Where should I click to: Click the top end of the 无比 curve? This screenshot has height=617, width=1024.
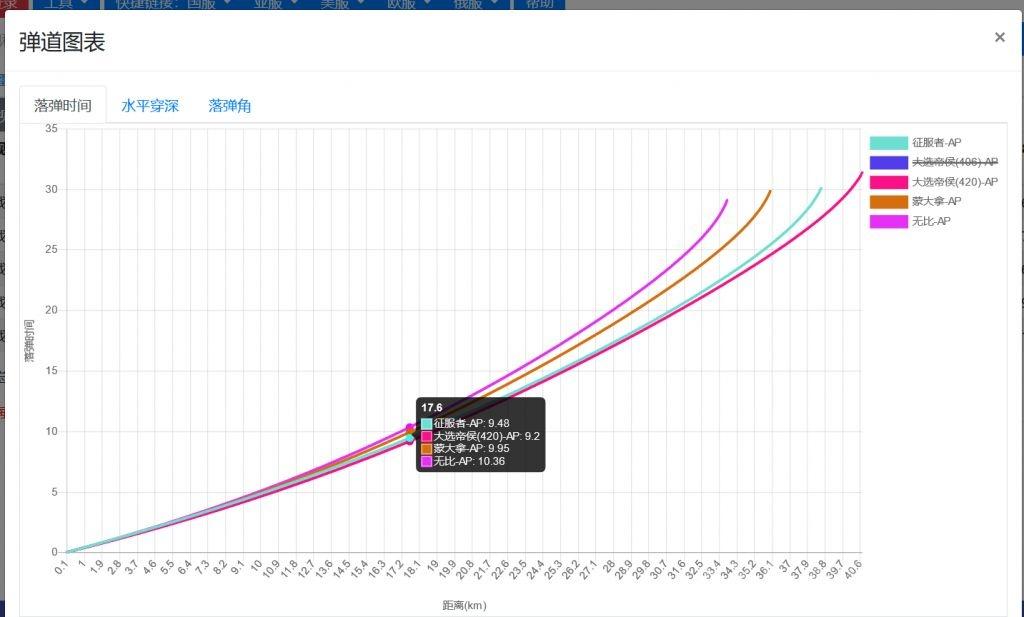(x=726, y=200)
